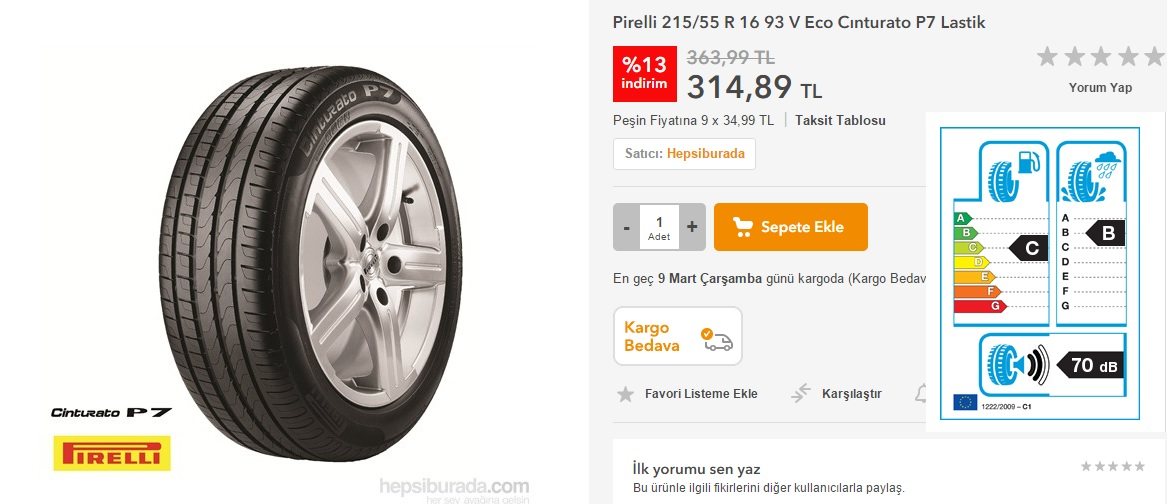The image size is (1171, 504).
Task: Click the yellow Pirelli logo
Action: point(112,454)
